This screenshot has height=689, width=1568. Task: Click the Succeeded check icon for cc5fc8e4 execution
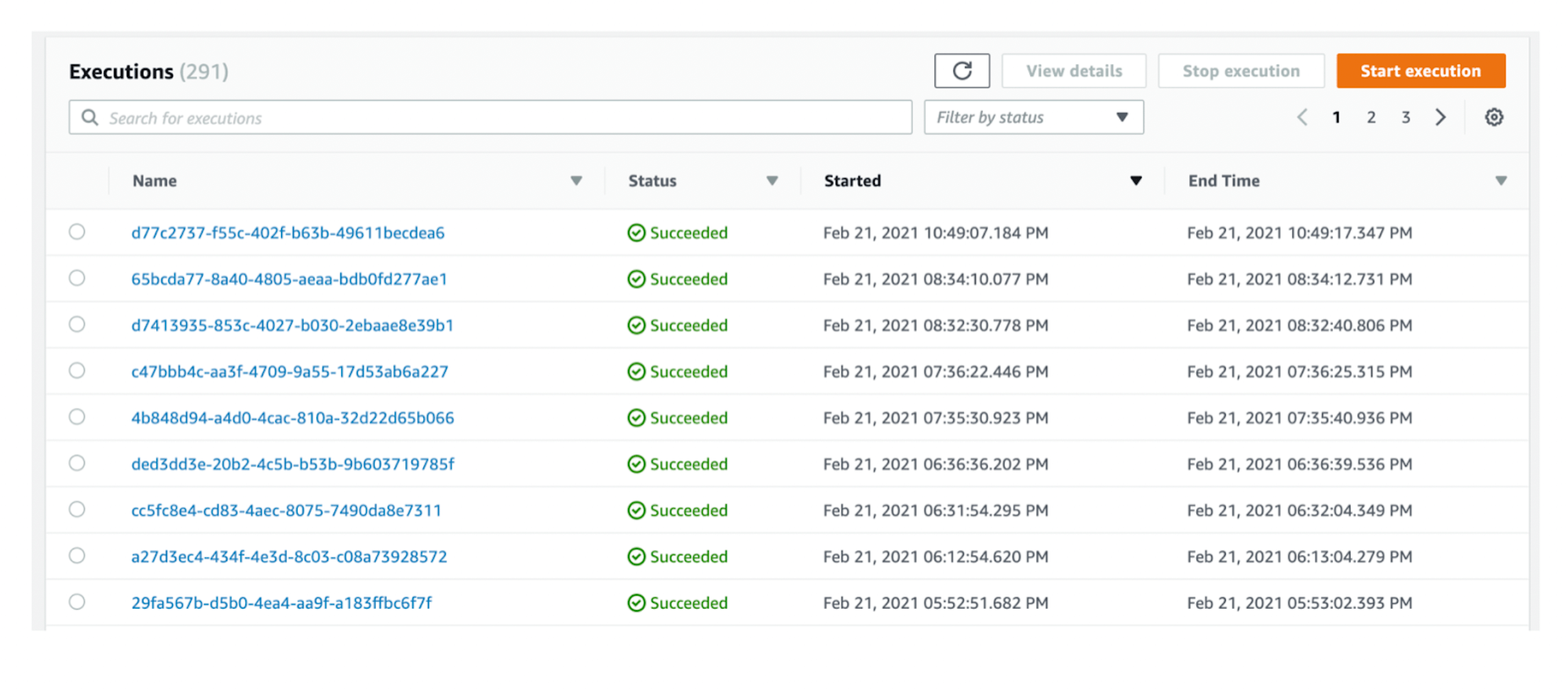tap(636, 510)
